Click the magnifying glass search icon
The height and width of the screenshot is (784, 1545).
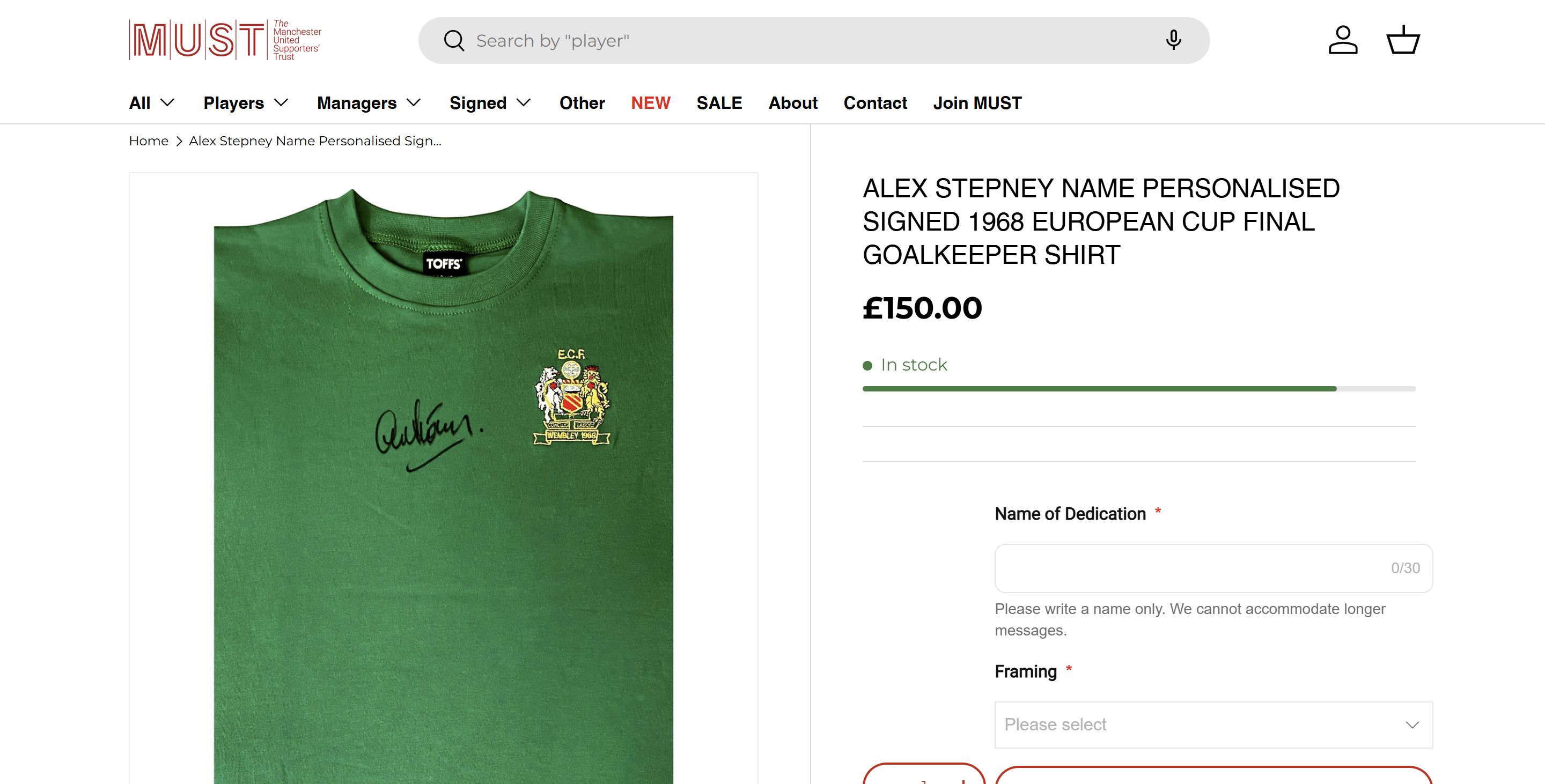454,41
